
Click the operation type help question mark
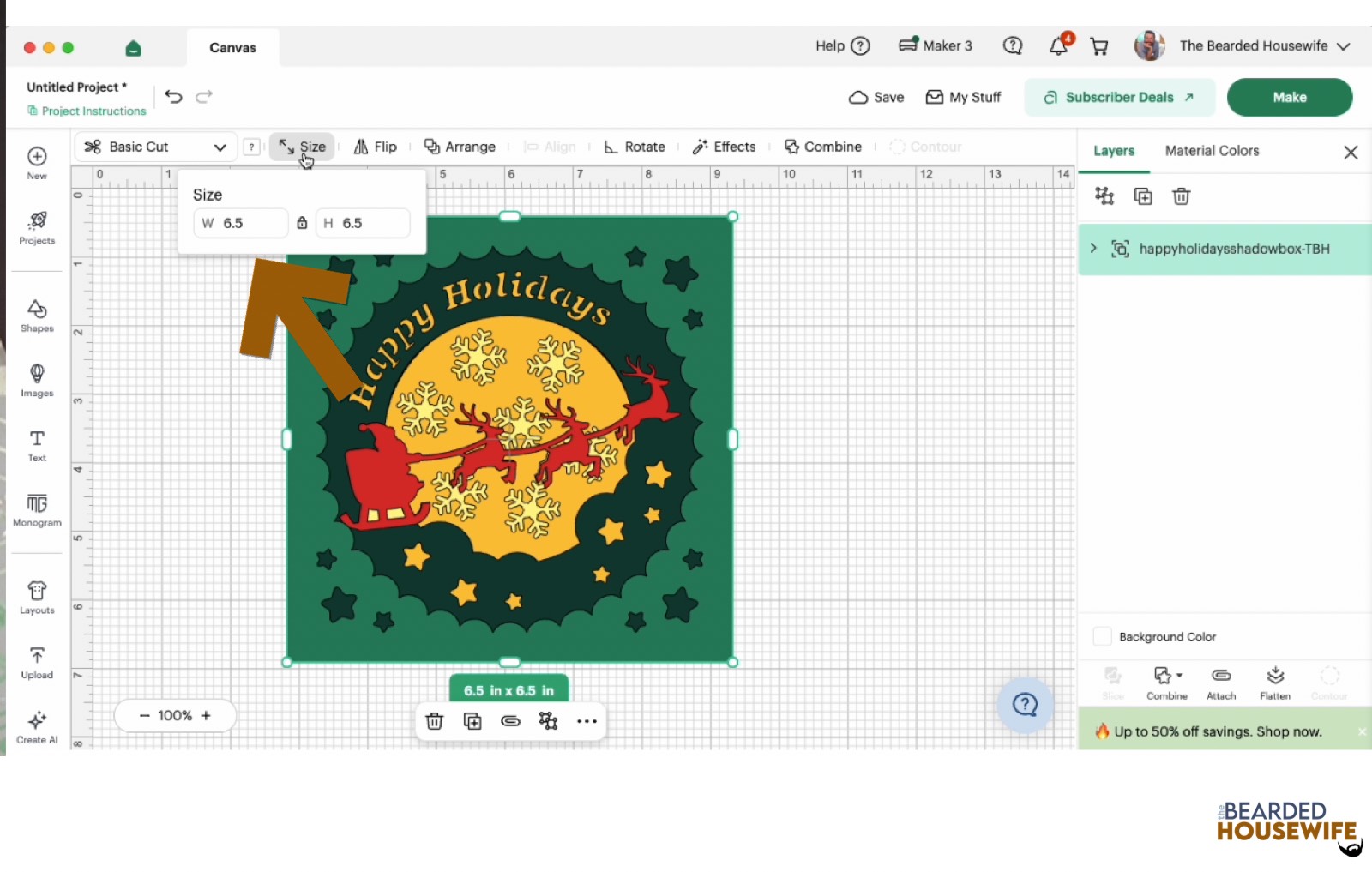coord(251,147)
